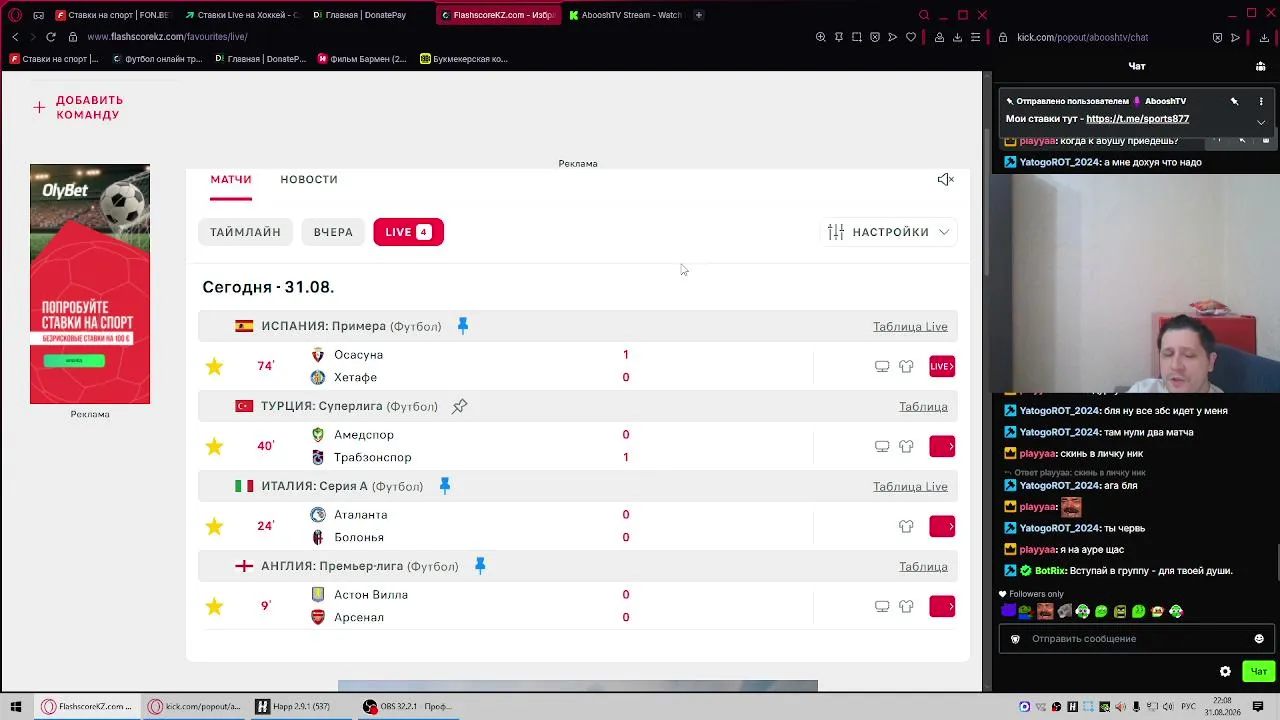Remove Osasuna match from favourites via star
The image size is (1280, 720).
(214, 366)
